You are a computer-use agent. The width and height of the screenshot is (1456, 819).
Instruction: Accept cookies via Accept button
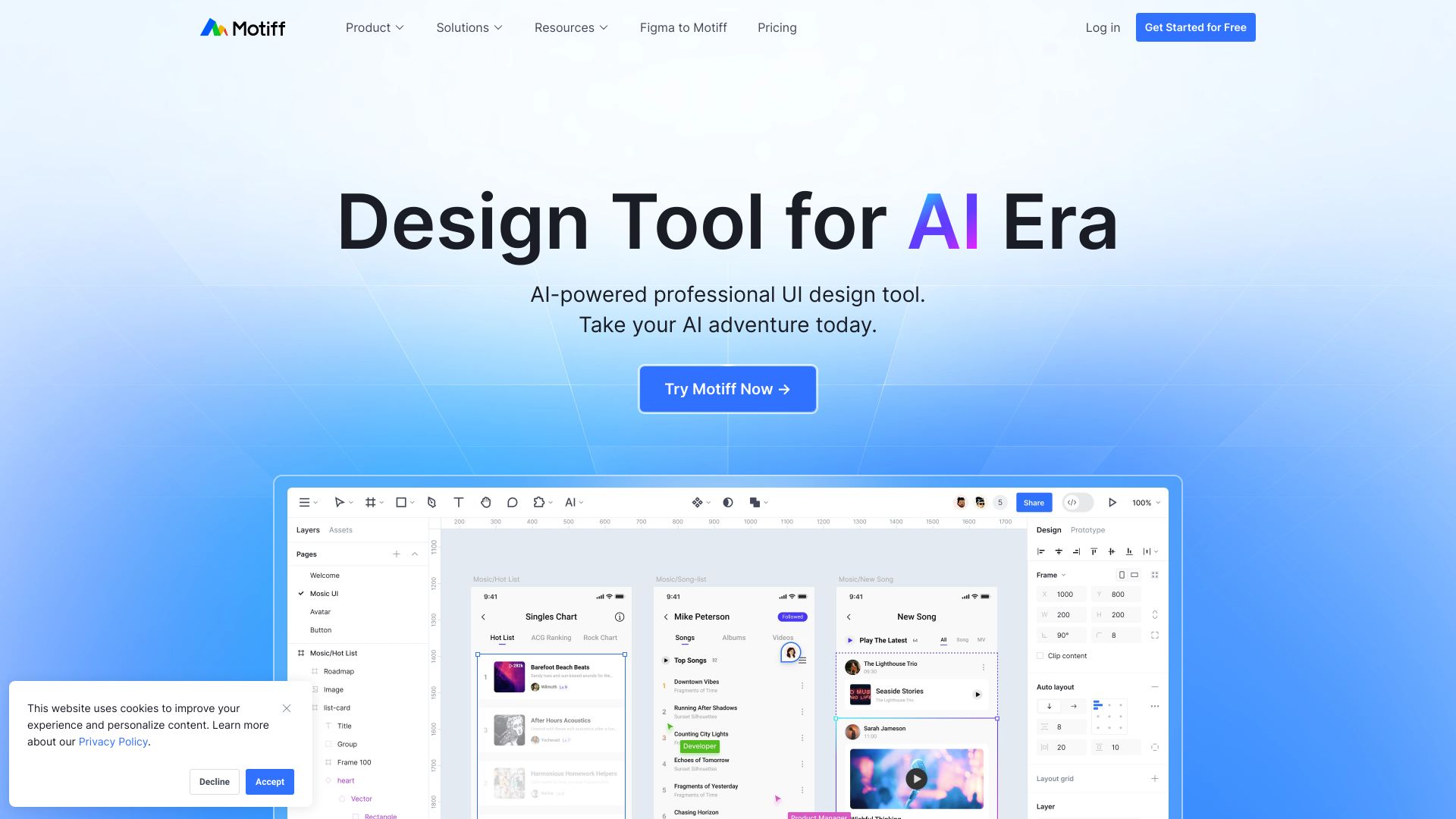[269, 781]
